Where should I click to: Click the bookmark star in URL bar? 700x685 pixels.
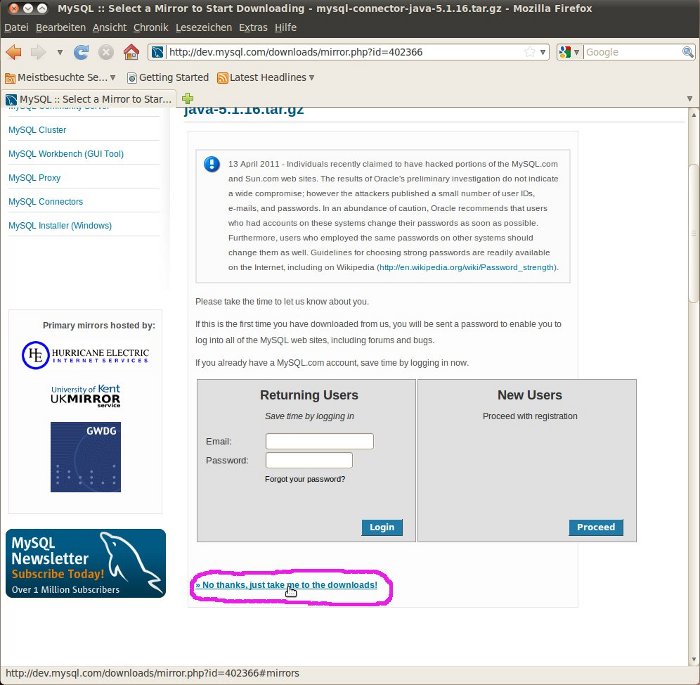[530, 52]
